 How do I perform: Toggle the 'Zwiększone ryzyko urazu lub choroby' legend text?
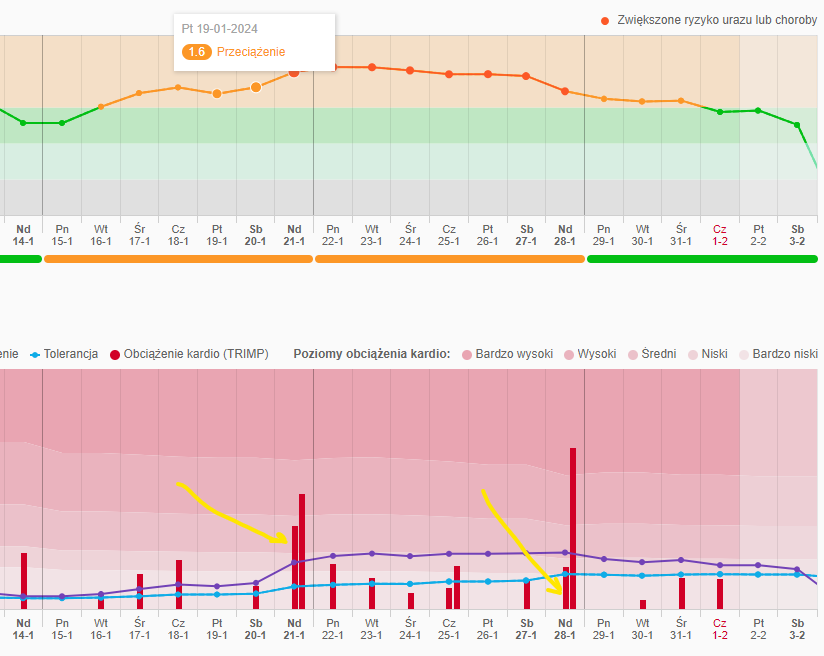click(x=717, y=20)
